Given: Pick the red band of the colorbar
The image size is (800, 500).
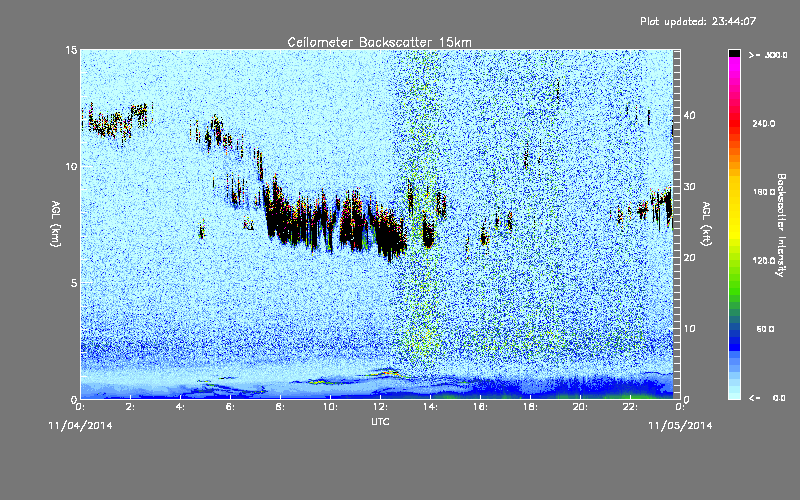Looking at the screenshot, I should point(734,125).
